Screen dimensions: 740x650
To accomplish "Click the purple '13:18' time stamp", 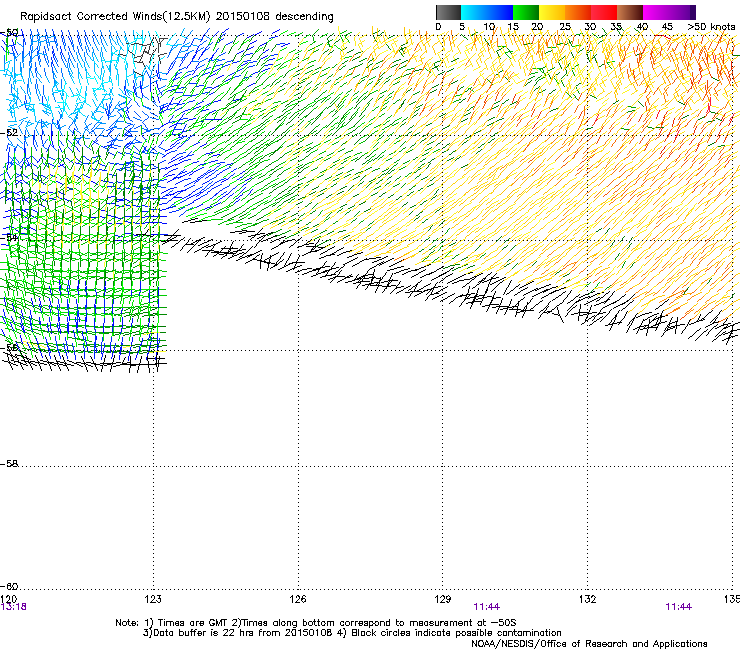I will [13, 607].
